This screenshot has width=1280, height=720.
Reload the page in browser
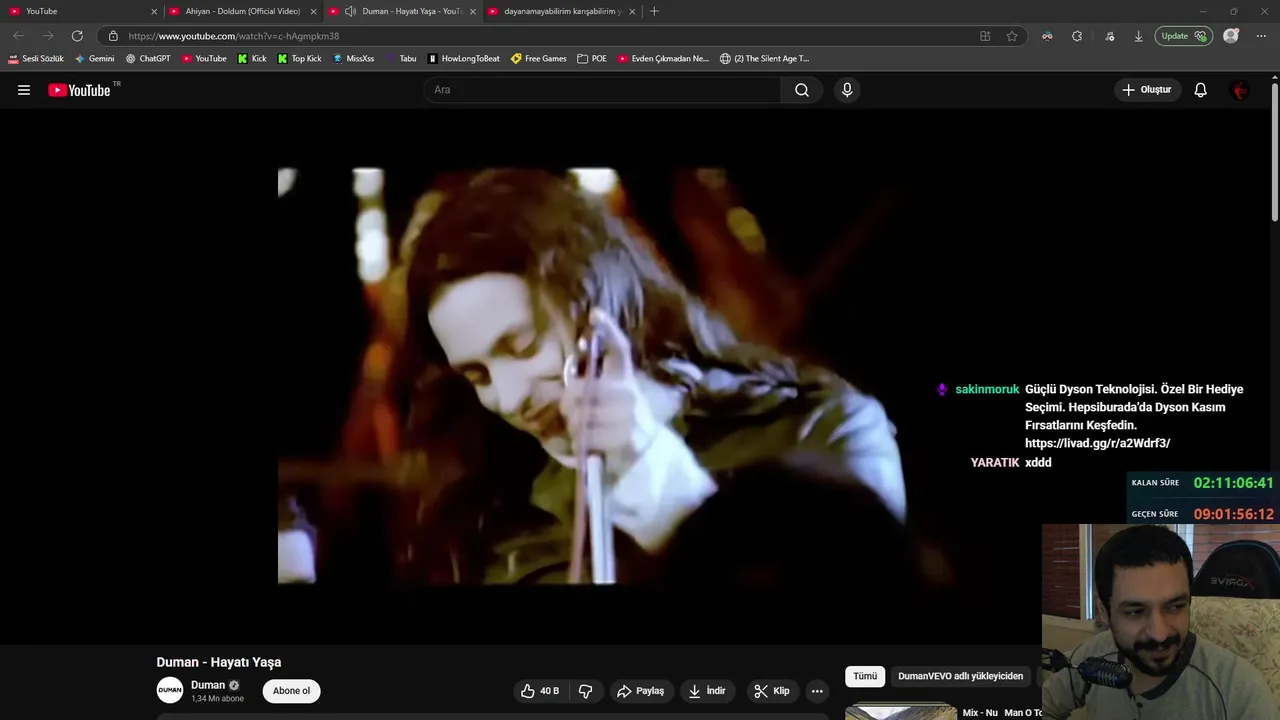click(77, 36)
